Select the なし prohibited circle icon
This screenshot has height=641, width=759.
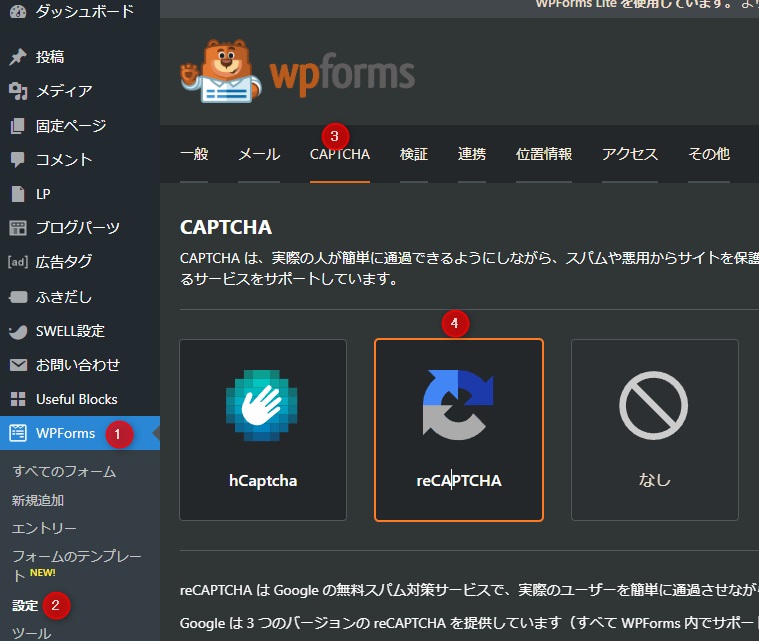click(654, 407)
